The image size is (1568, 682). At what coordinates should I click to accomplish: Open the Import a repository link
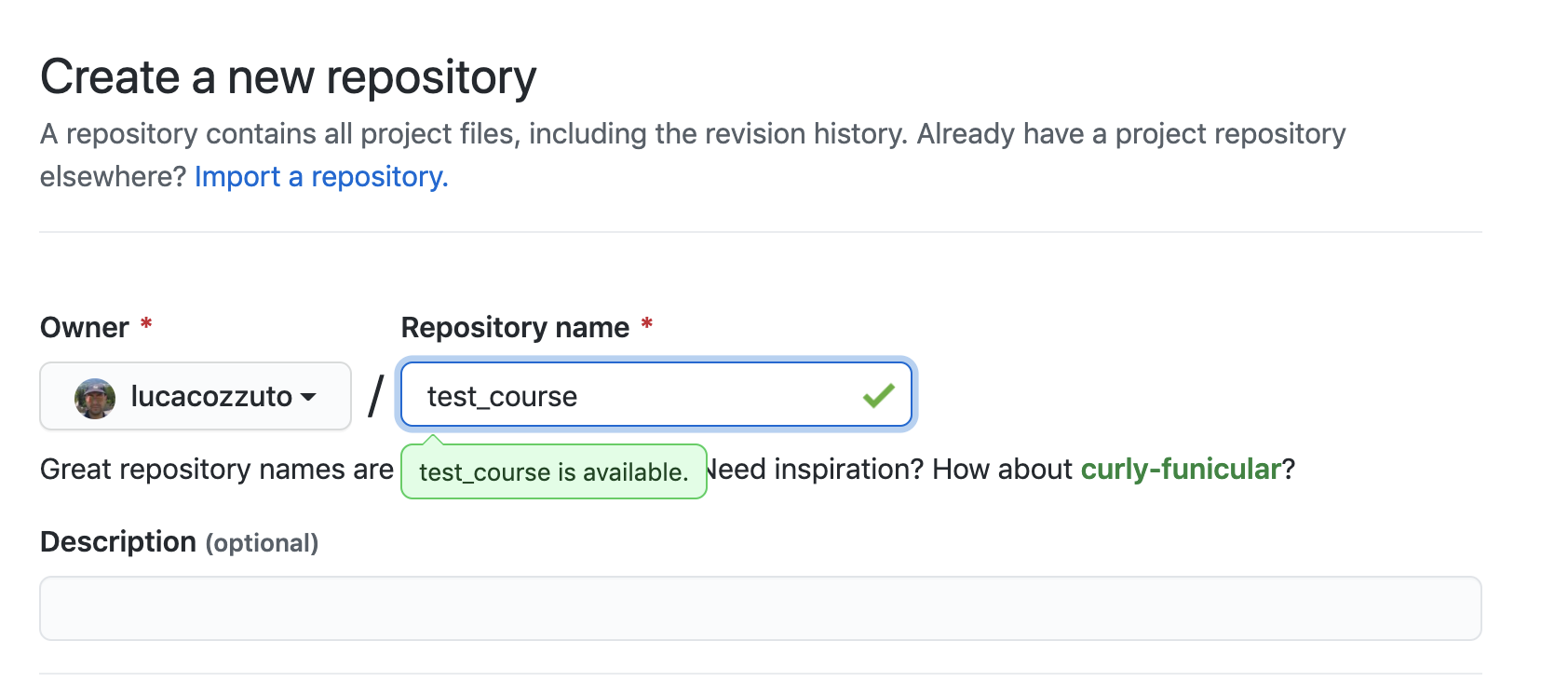tap(321, 176)
